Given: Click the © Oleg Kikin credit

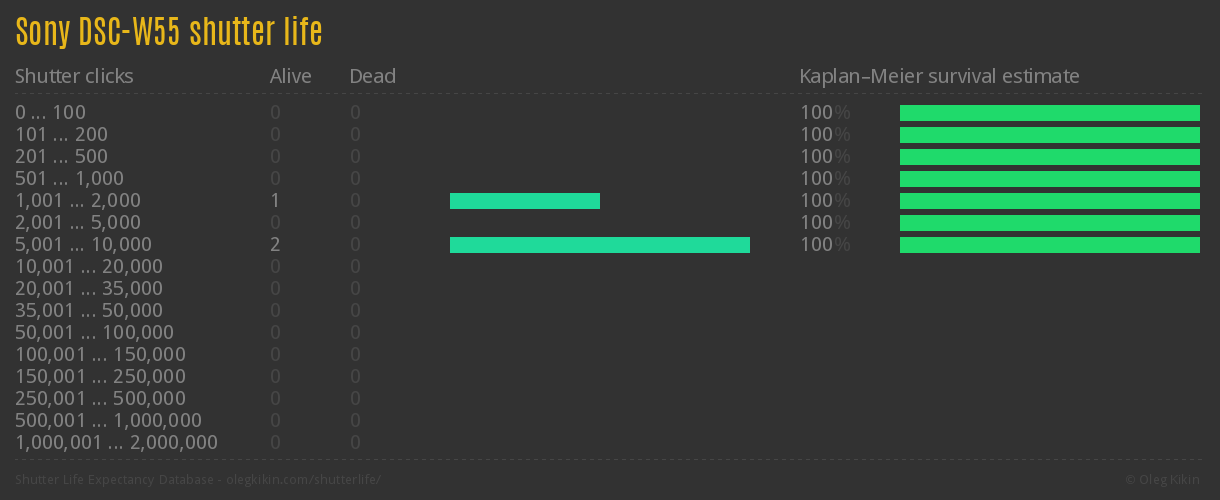Looking at the screenshot, I should click(x=1162, y=480).
